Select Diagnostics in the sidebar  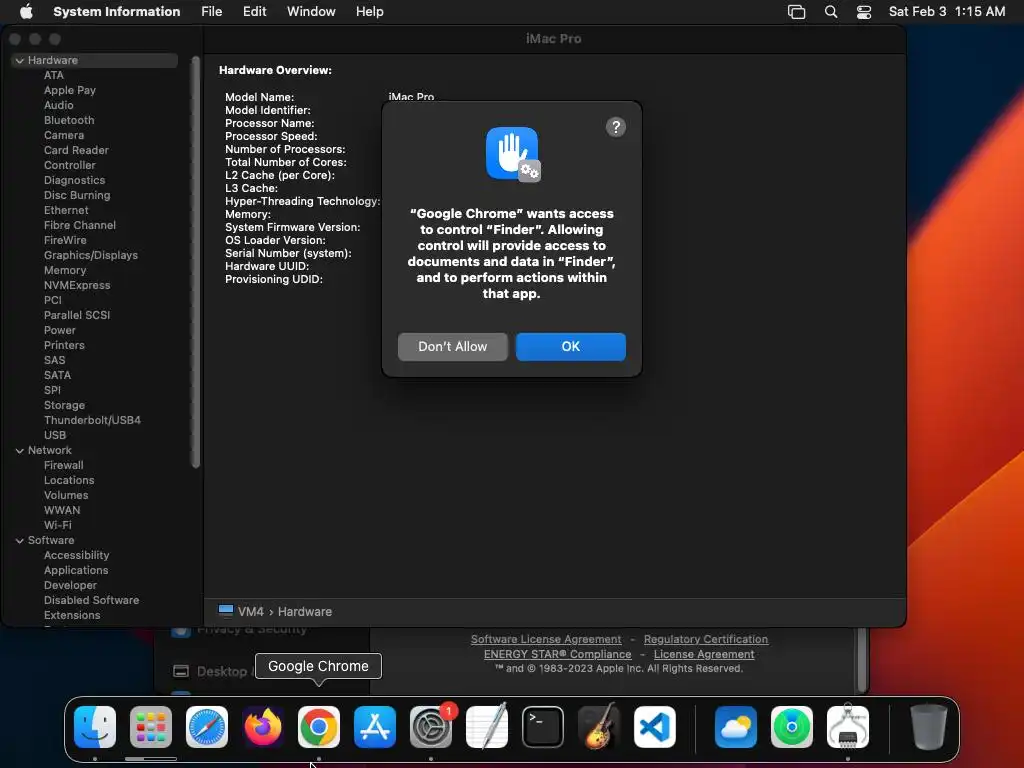tap(74, 180)
